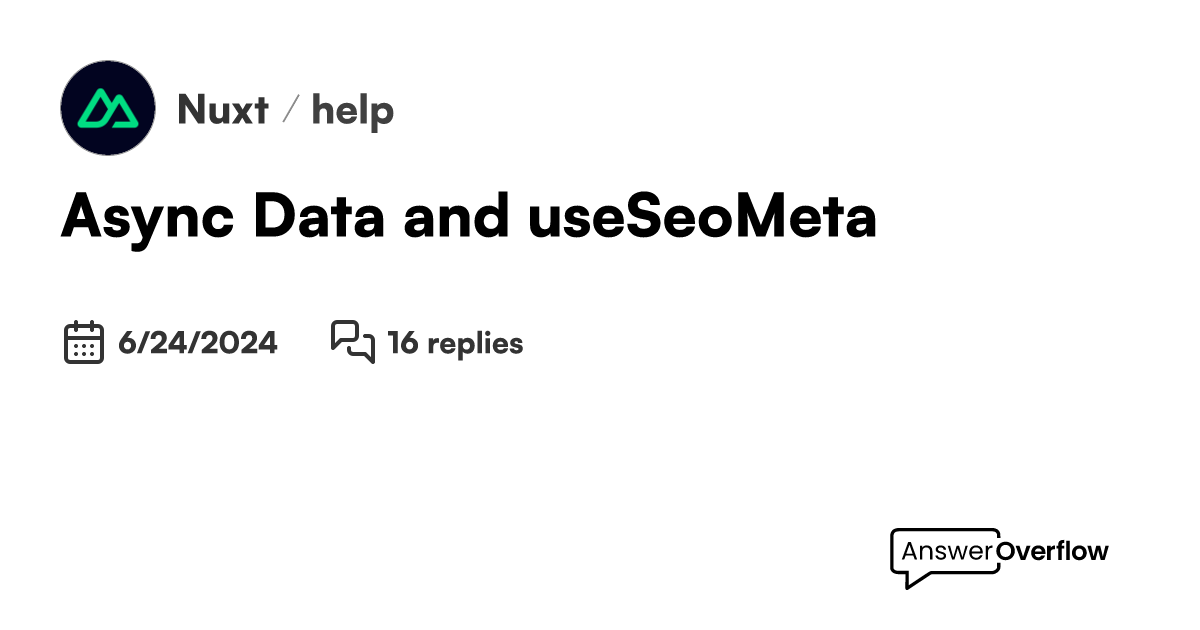Click the word Data in the title
Screen dimensions: 1200x630
click(319, 217)
